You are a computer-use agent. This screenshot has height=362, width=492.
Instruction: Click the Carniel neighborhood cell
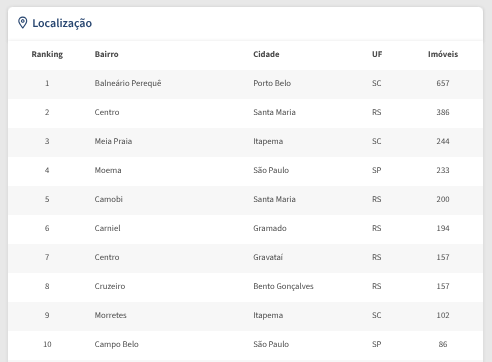[107, 228]
